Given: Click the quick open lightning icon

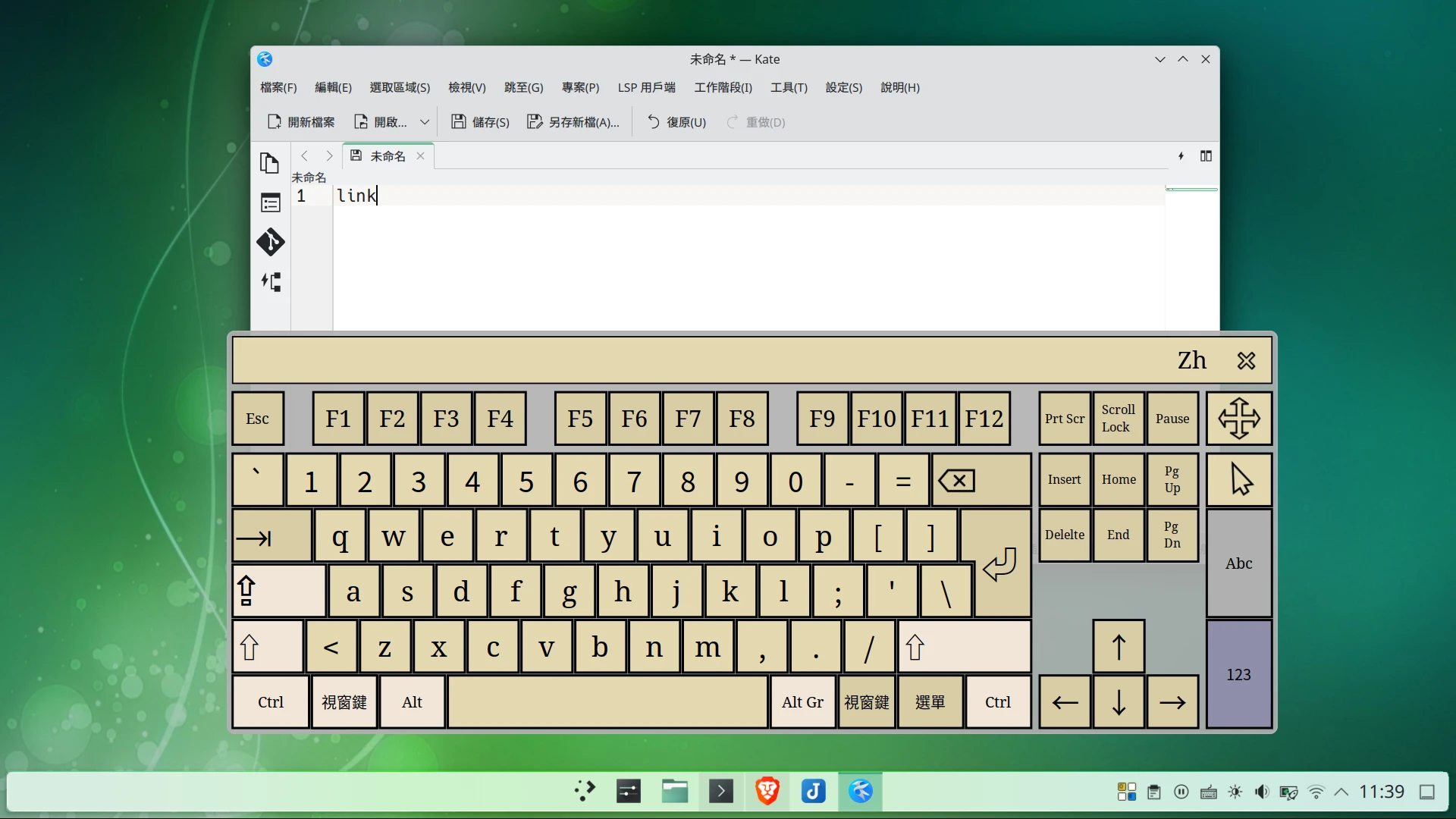Looking at the screenshot, I should 1181,156.
